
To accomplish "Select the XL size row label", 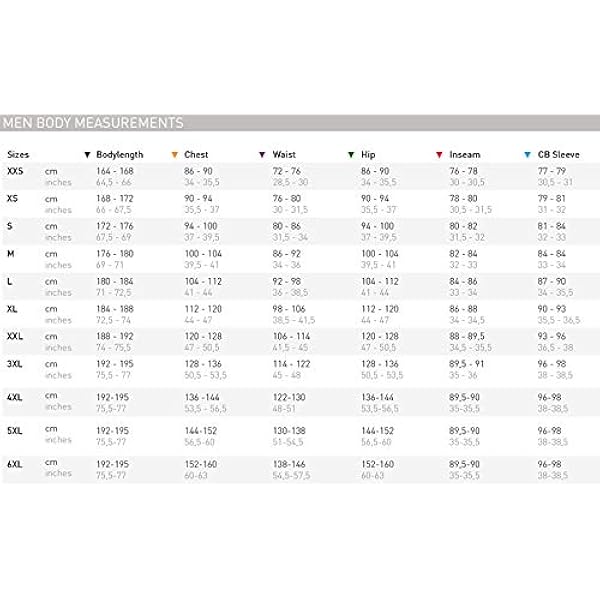I will point(13,308).
